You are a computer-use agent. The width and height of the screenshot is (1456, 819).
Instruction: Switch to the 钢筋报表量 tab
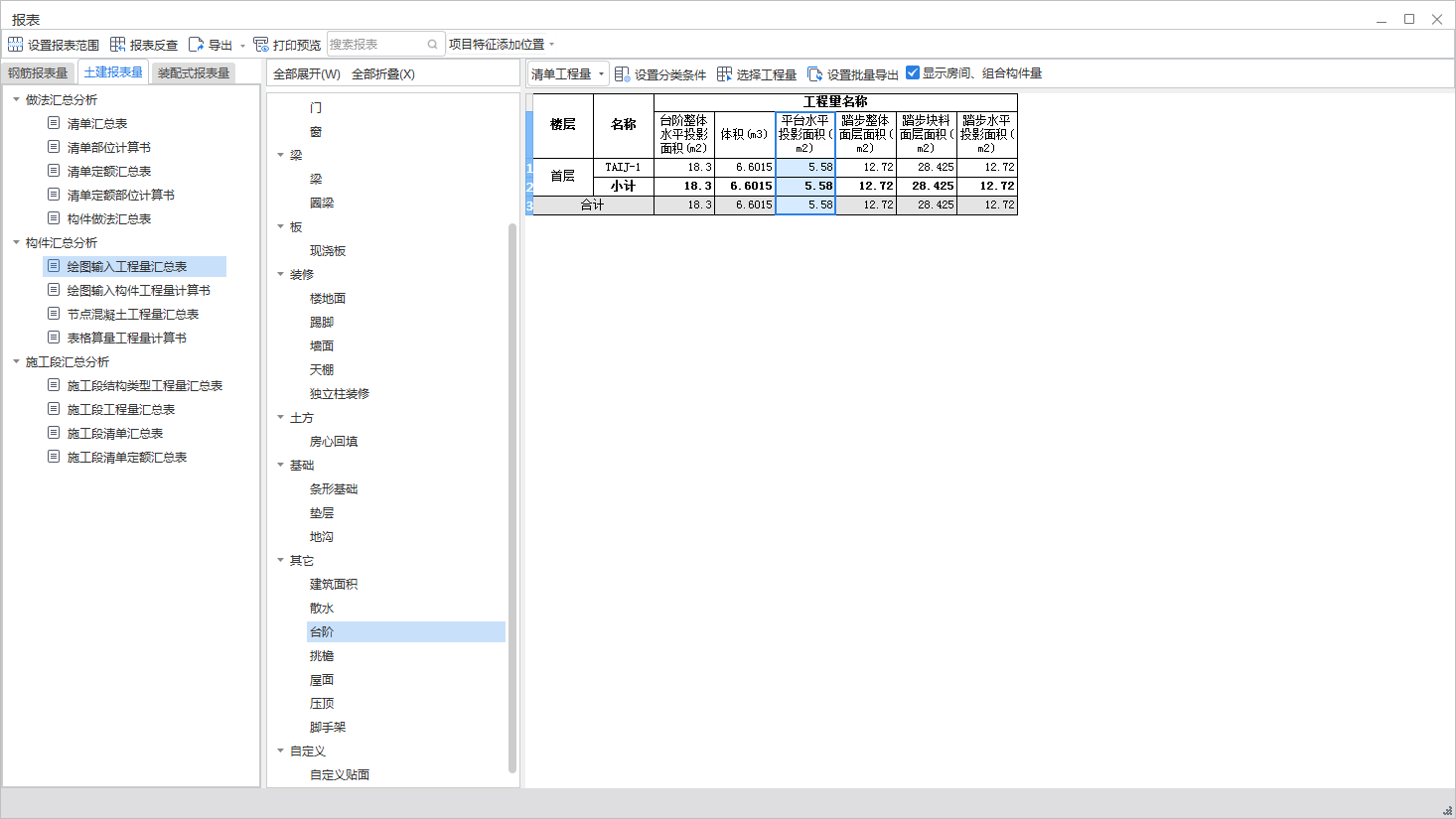38,73
